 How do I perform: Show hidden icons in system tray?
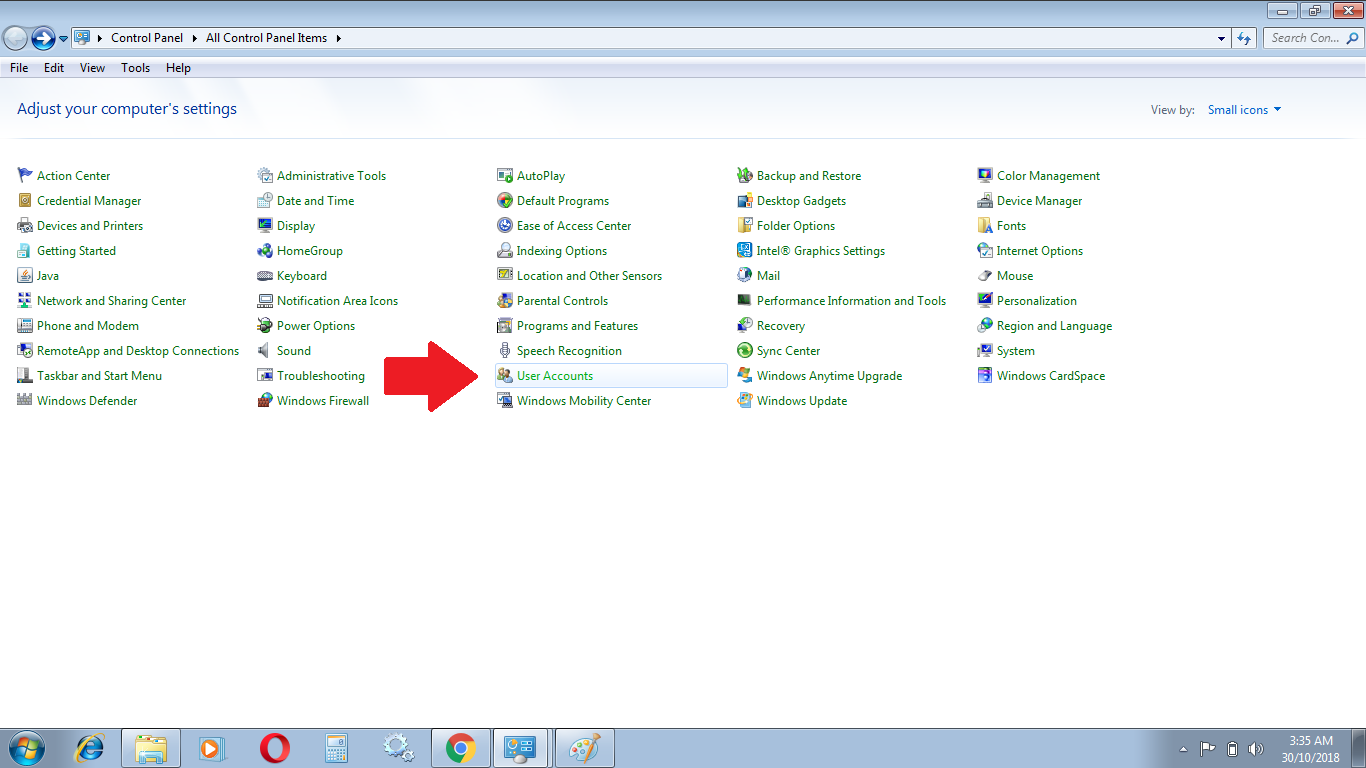1184,749
